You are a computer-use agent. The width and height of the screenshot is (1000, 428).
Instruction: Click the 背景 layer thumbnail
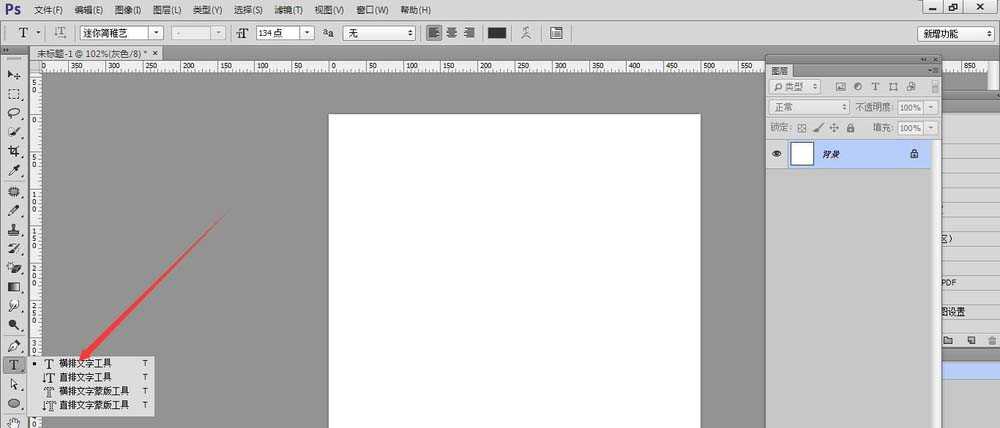coord(802,154)
